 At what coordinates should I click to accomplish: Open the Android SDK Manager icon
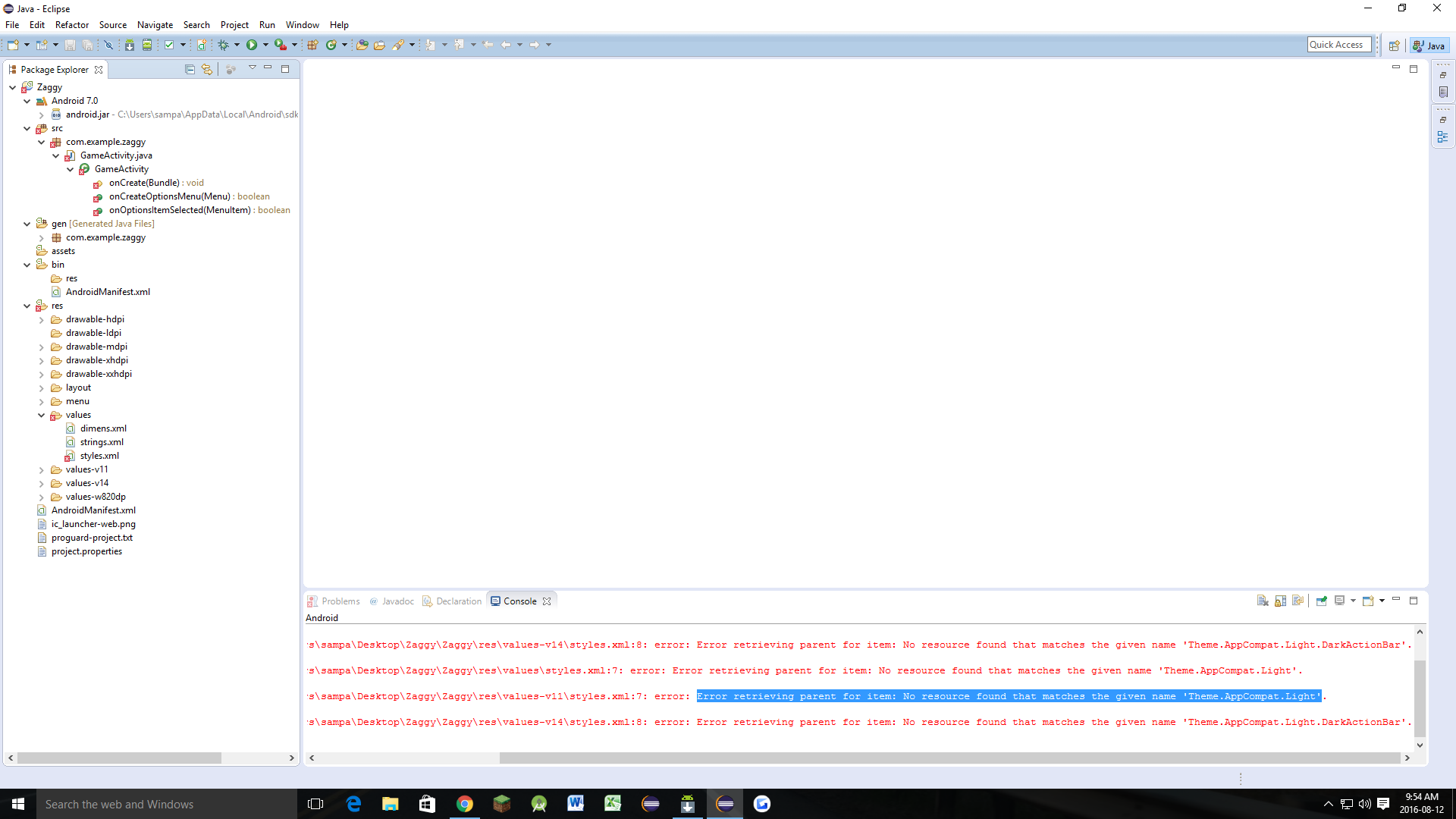(130, 45)
